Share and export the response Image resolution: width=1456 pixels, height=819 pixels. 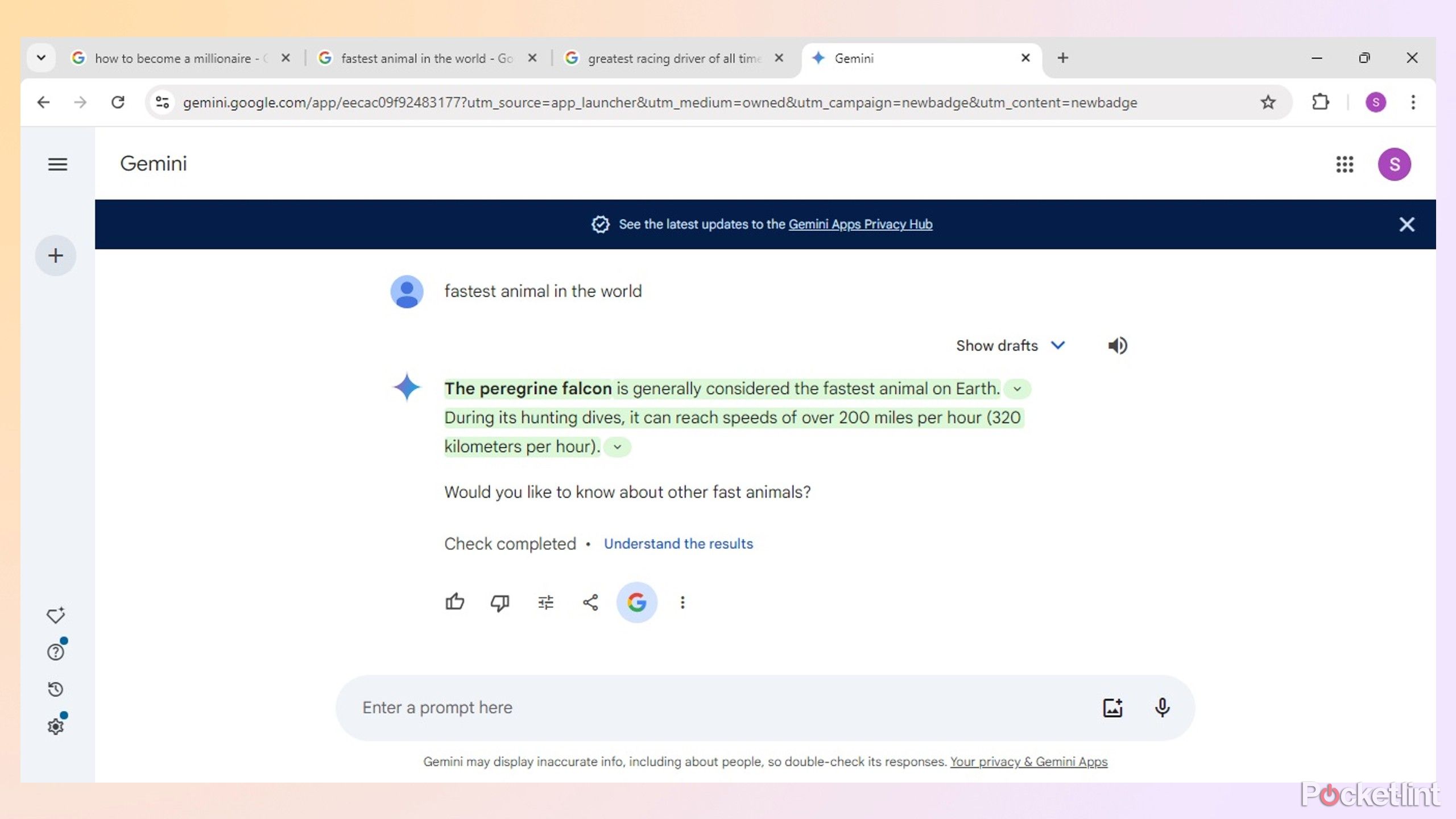point(590,602)
